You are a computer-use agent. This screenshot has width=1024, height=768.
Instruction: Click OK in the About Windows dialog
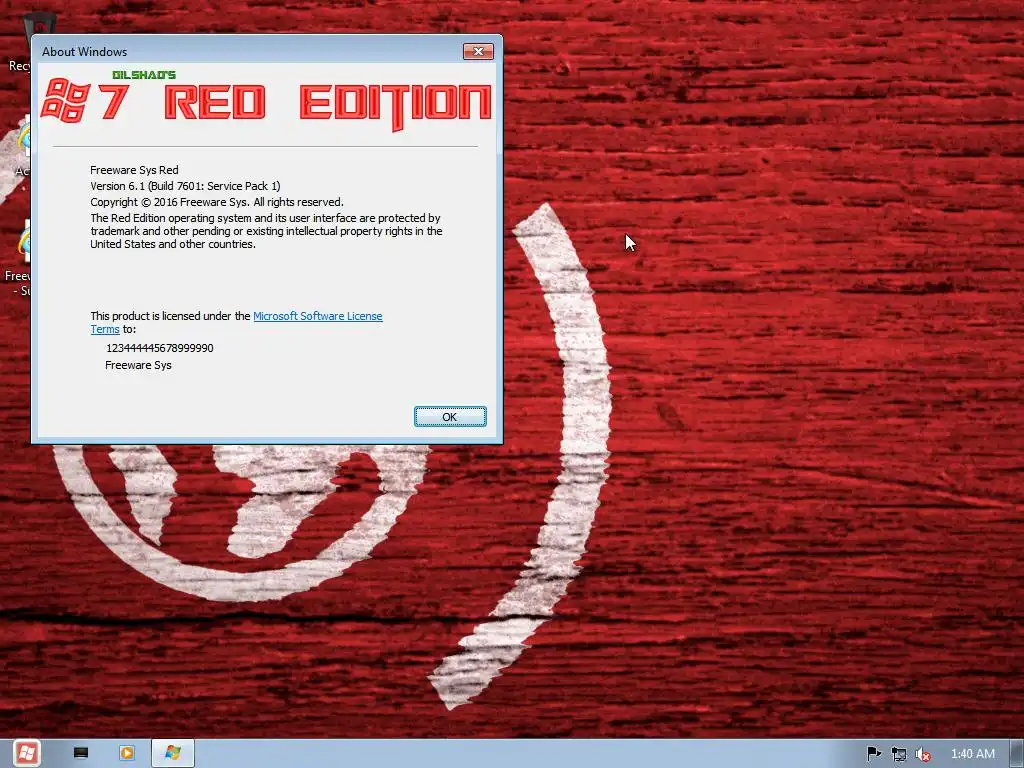(x=450, y=417)
